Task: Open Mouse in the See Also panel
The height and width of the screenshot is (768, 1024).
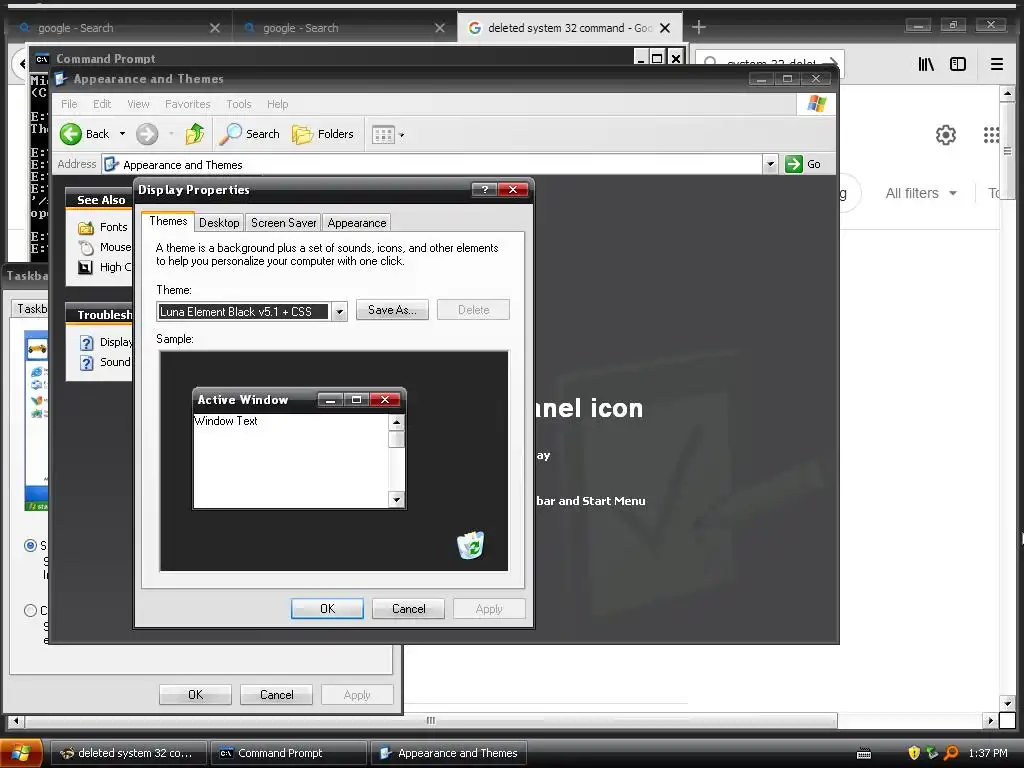Action: [104, 247]
